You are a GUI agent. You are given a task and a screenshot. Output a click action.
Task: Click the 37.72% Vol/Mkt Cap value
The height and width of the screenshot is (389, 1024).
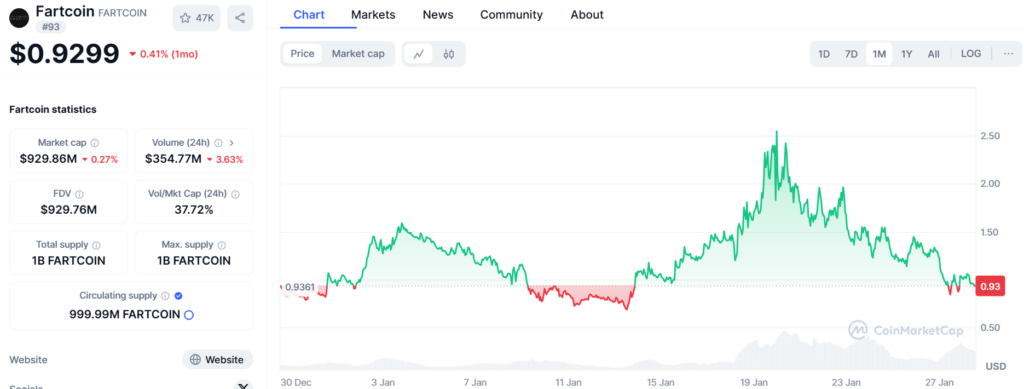(x=194, y=210)
